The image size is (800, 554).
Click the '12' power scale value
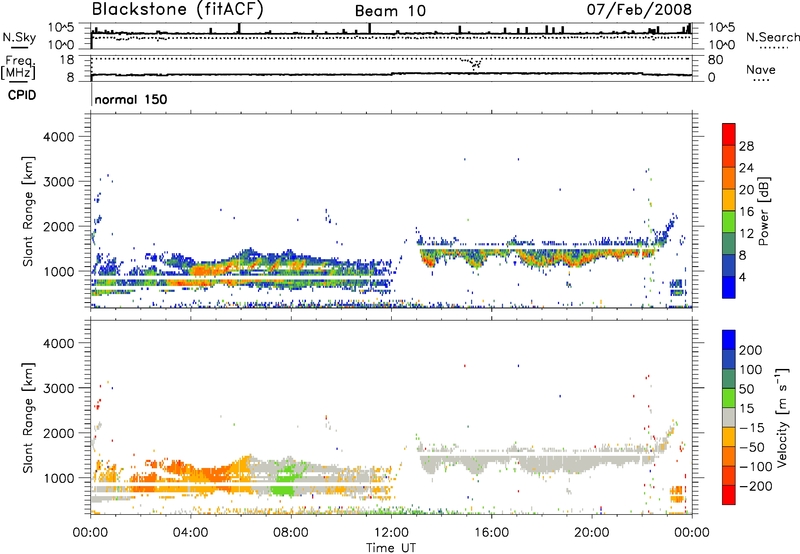coord(746,234)
